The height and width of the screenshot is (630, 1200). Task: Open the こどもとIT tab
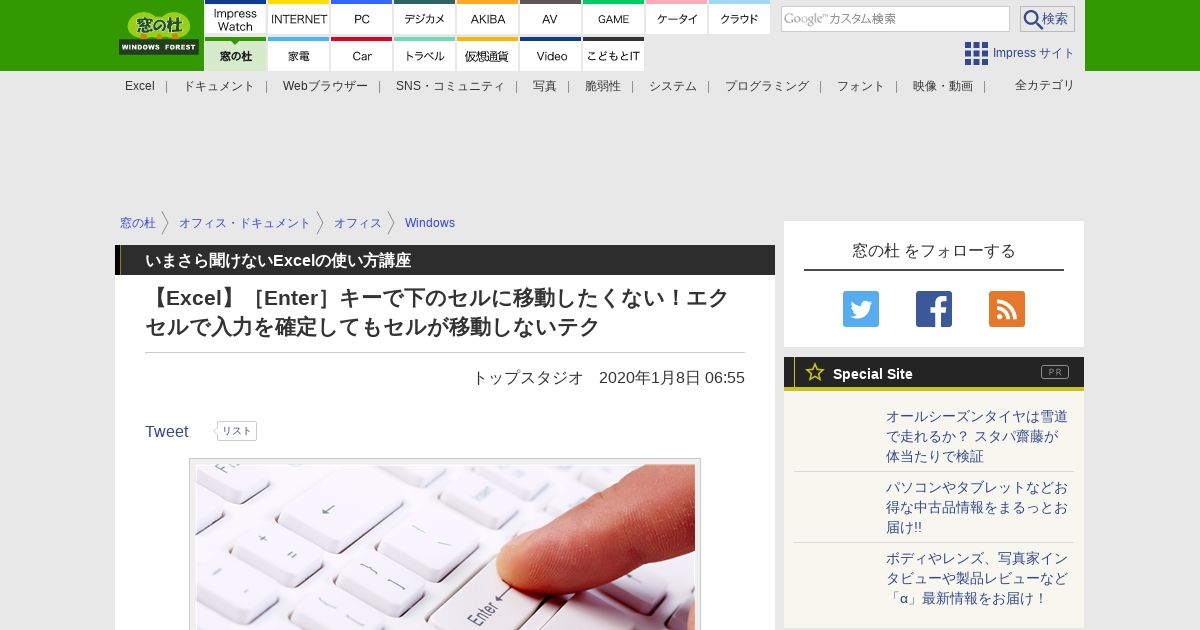[x=614, y=55]
